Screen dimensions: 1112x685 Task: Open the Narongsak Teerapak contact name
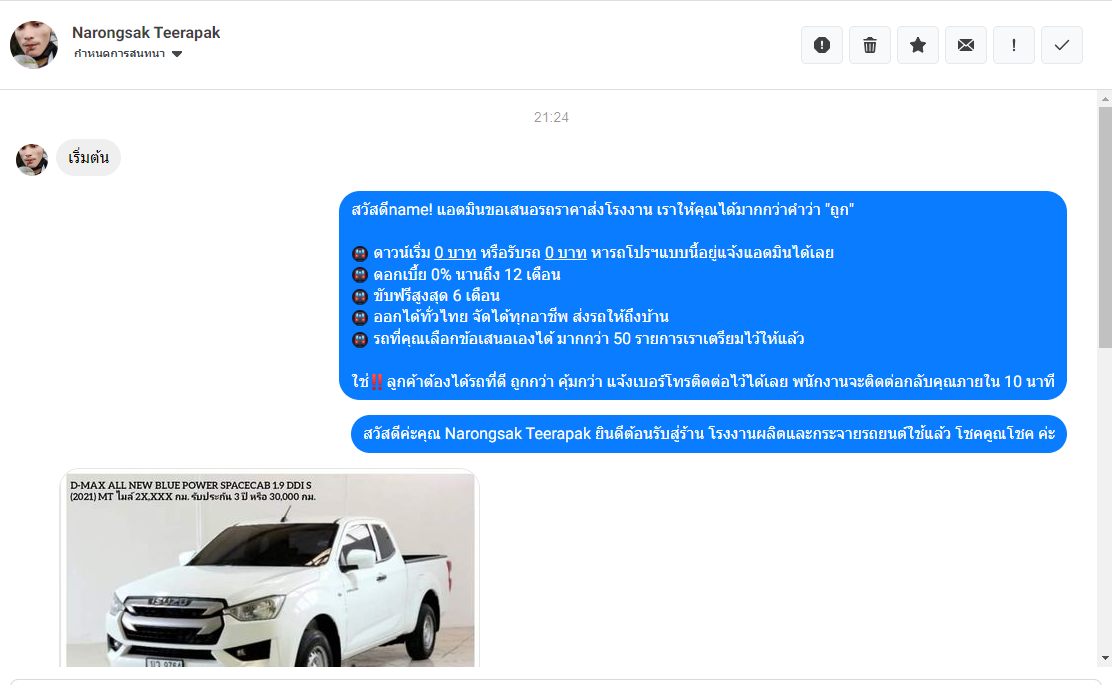tap(146, 33)
